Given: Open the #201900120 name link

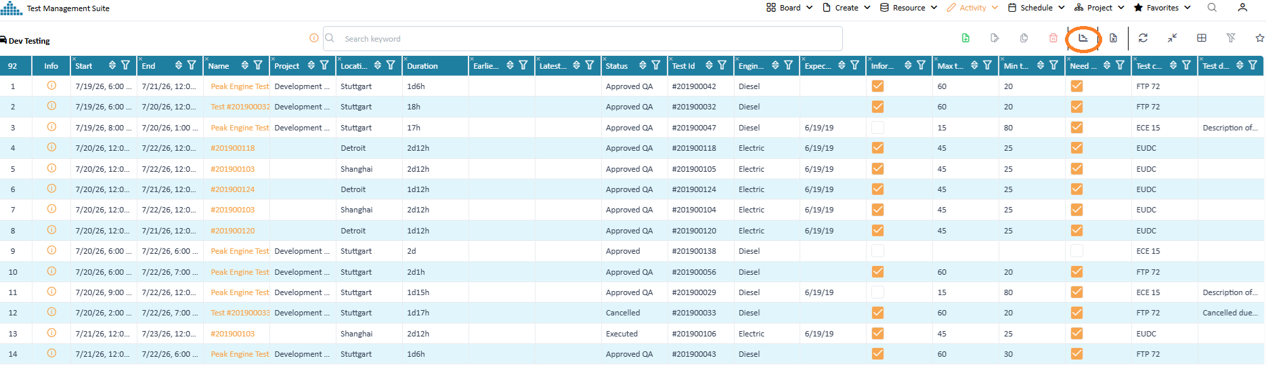Looking at the screenshot, I should [x=232, y=231].
